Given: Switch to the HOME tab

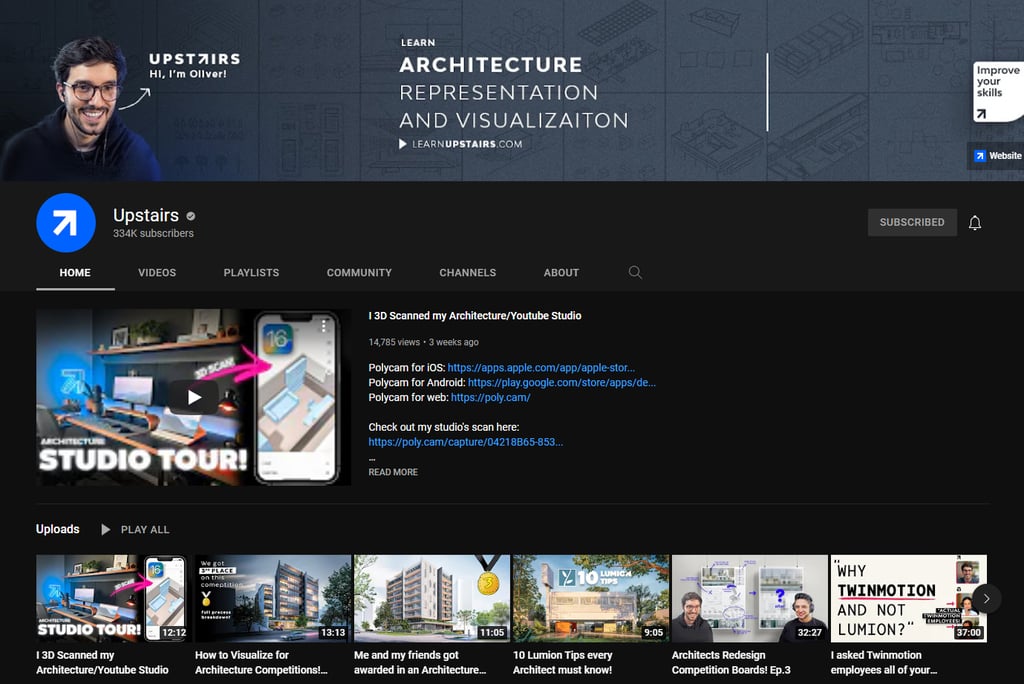Looking at the screenshot, I should (75, 272).
